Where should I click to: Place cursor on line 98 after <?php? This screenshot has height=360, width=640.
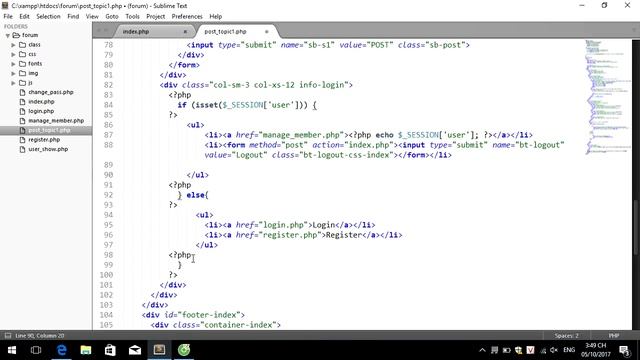click(191, 255)
